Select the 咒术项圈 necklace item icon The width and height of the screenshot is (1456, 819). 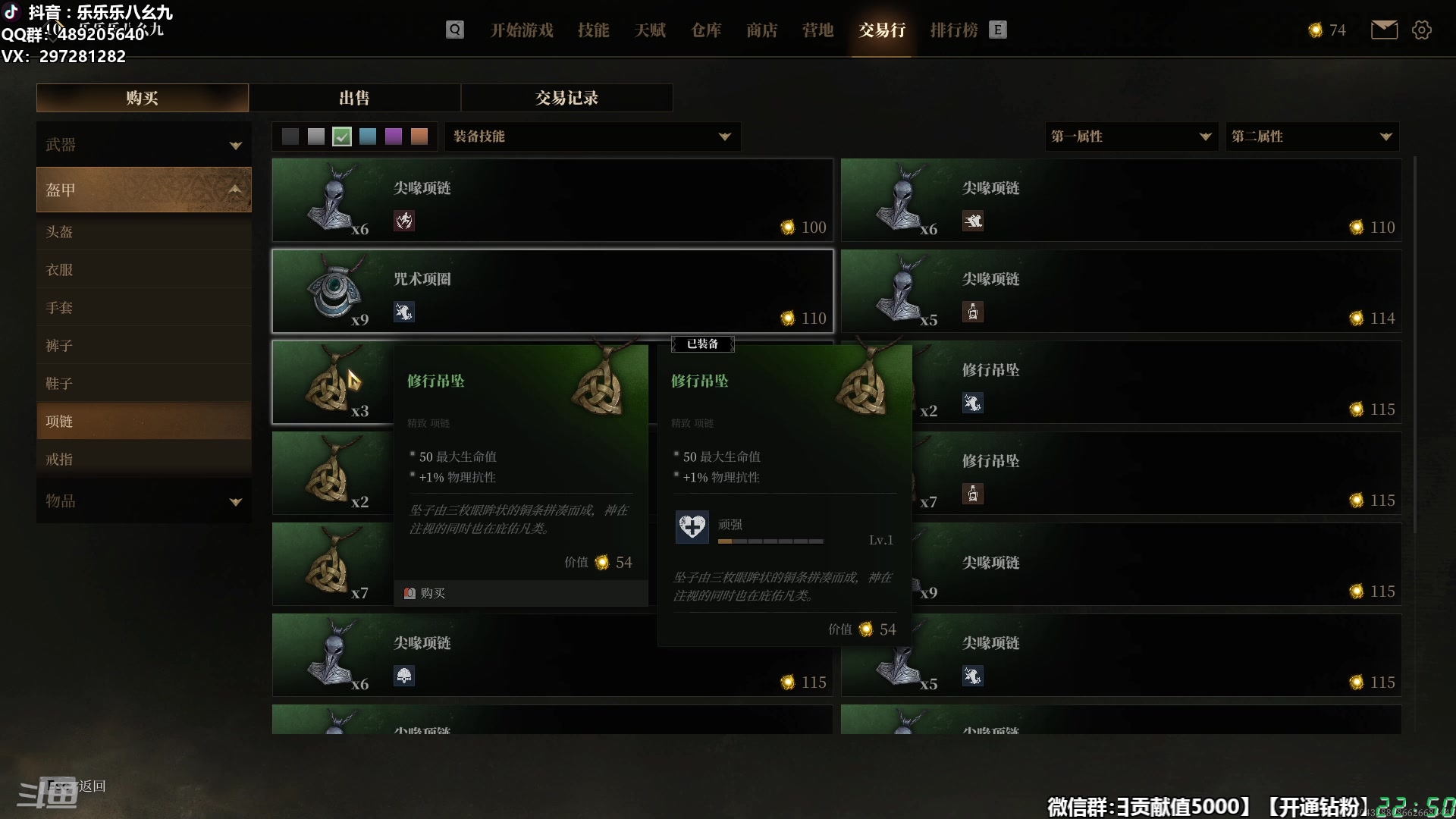[333, 292]
